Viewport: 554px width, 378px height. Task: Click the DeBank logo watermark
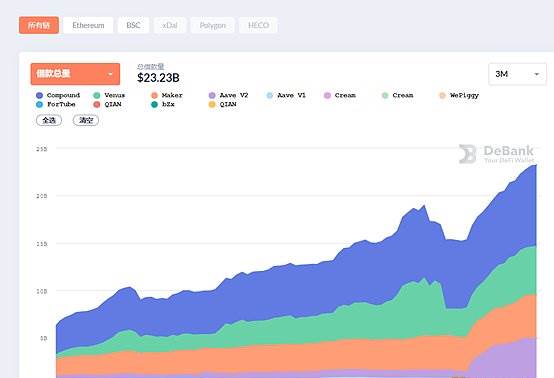point(496,154)
